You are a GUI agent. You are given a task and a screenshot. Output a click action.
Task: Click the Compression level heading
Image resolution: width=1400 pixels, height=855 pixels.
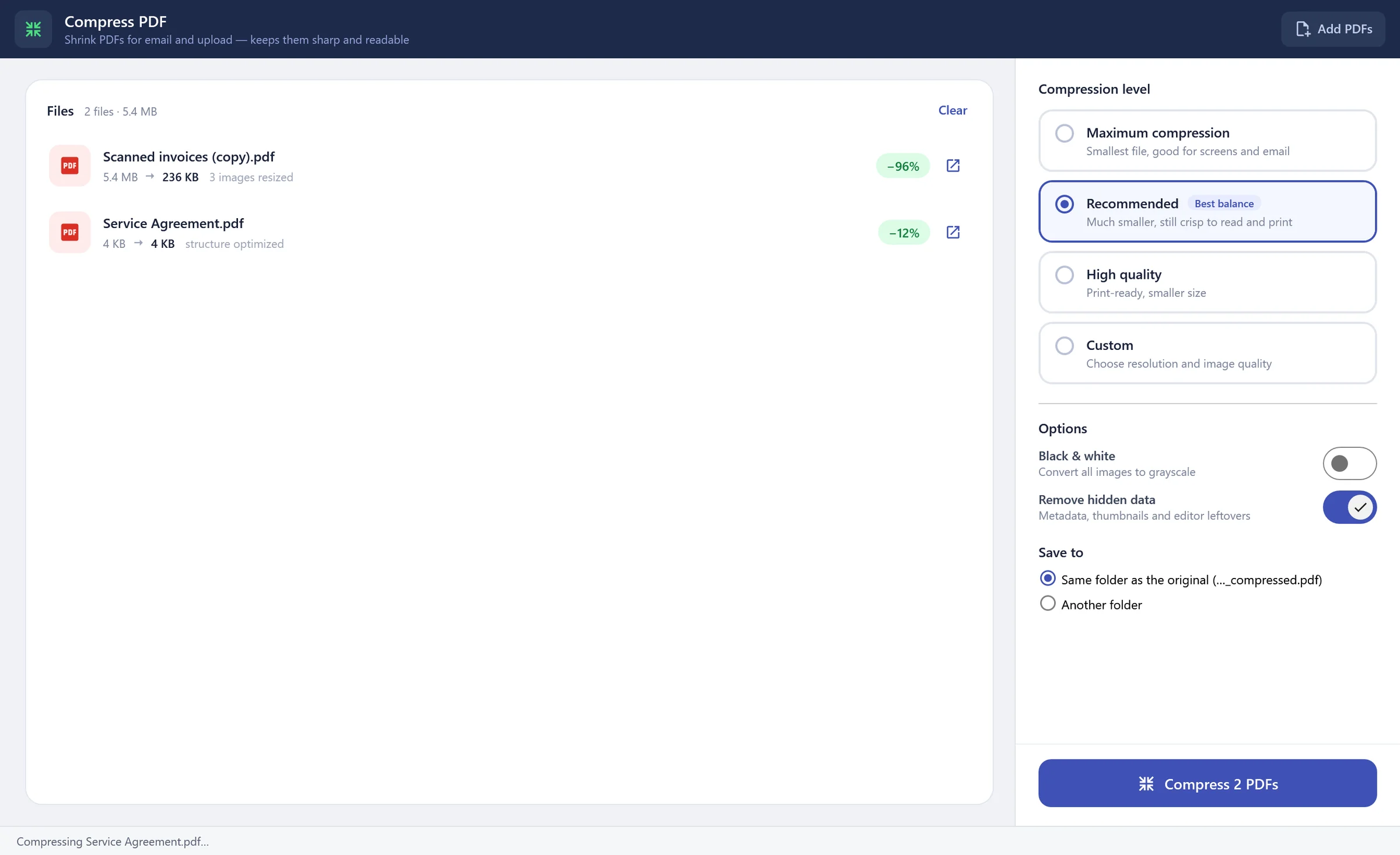1094,89
